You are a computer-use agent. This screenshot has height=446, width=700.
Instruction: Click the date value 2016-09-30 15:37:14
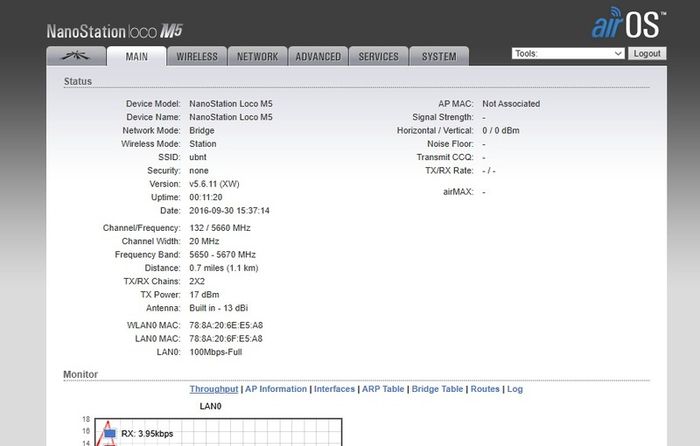[x=229, y=211]
